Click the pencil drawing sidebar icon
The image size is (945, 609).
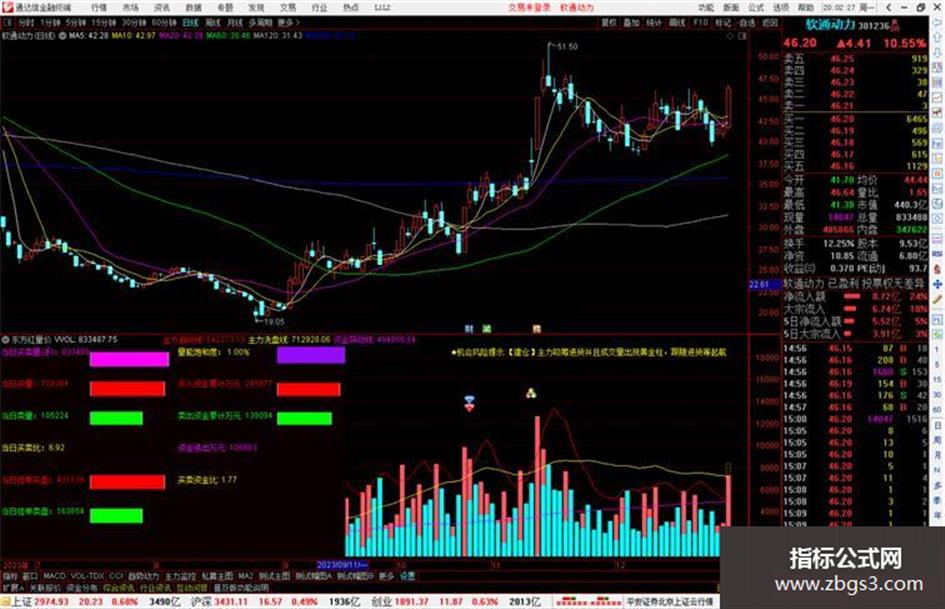click(937, 299)
